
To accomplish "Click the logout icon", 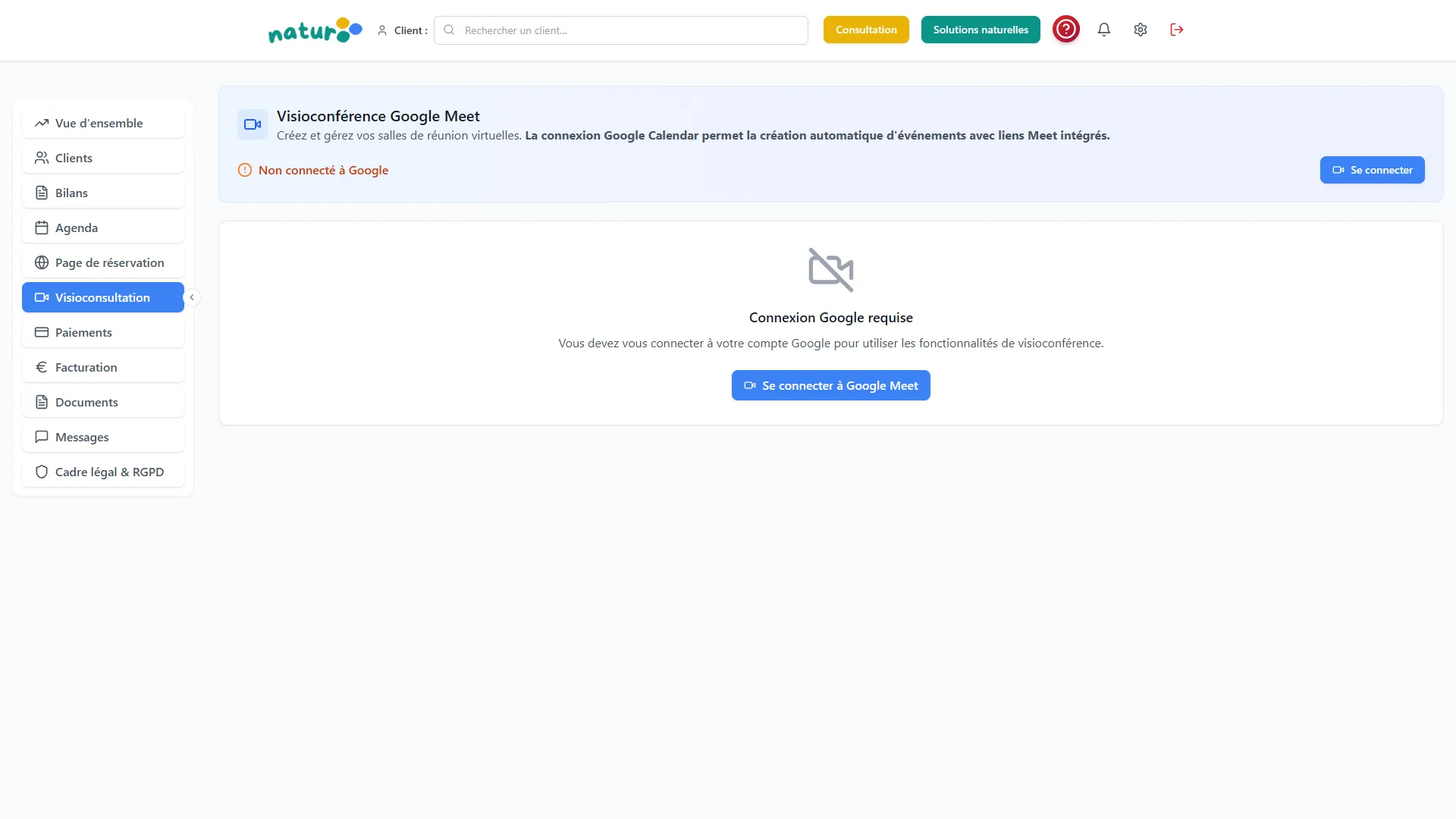I will 1177,30.
